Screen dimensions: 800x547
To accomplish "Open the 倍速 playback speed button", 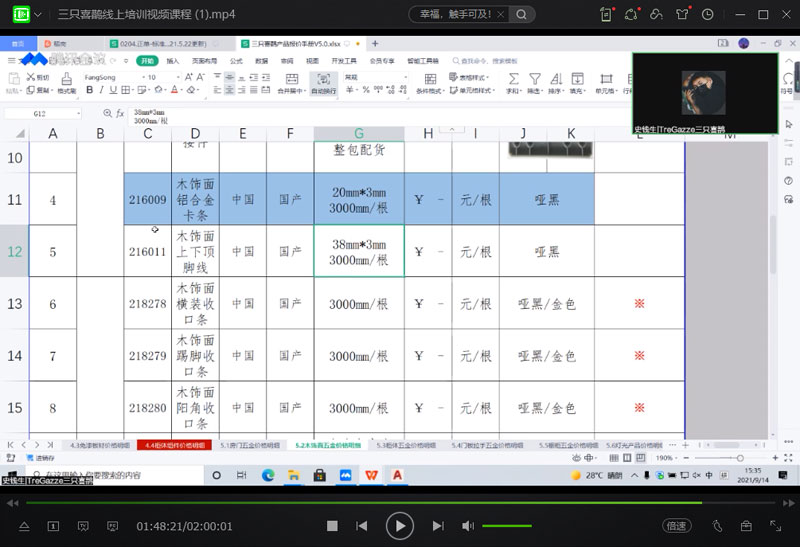I will tap(677, 526).
